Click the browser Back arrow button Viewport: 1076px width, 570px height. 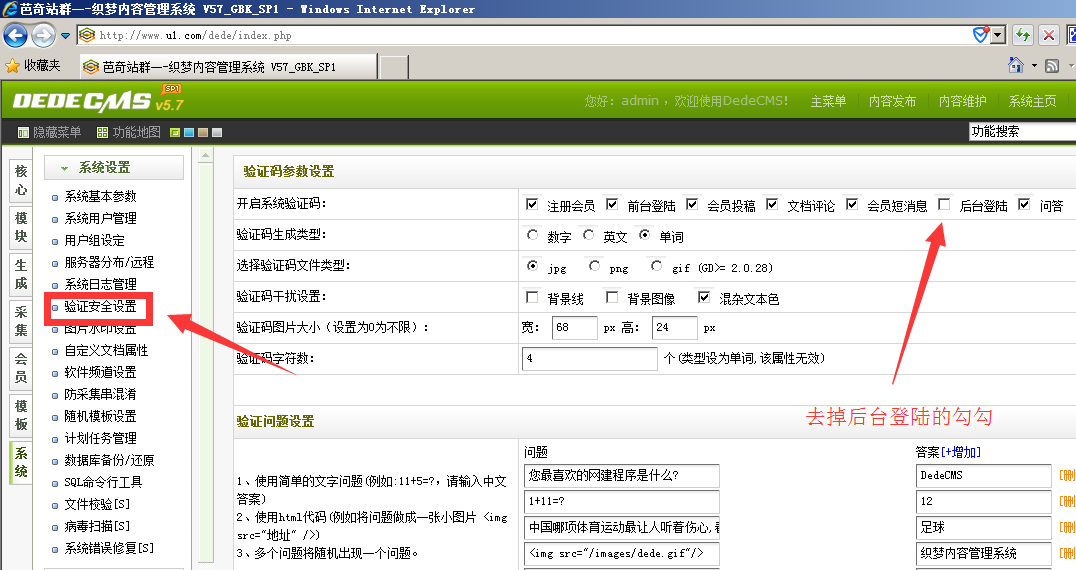click(15, 35)
